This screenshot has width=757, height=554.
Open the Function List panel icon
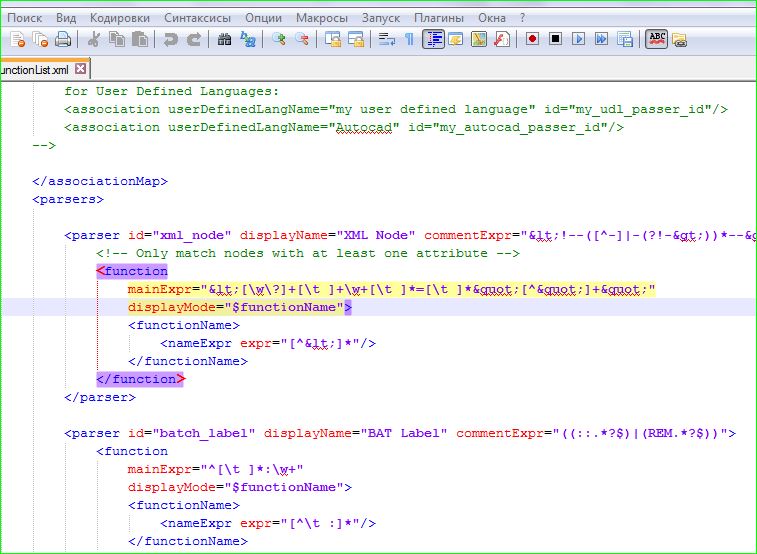pos(502,39)
